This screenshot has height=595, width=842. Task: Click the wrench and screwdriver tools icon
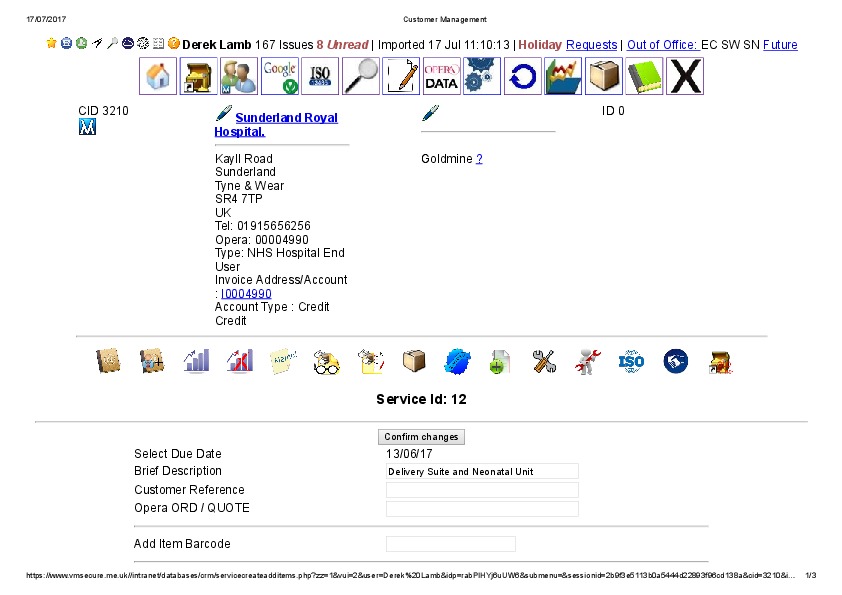(x=544, y=362)
